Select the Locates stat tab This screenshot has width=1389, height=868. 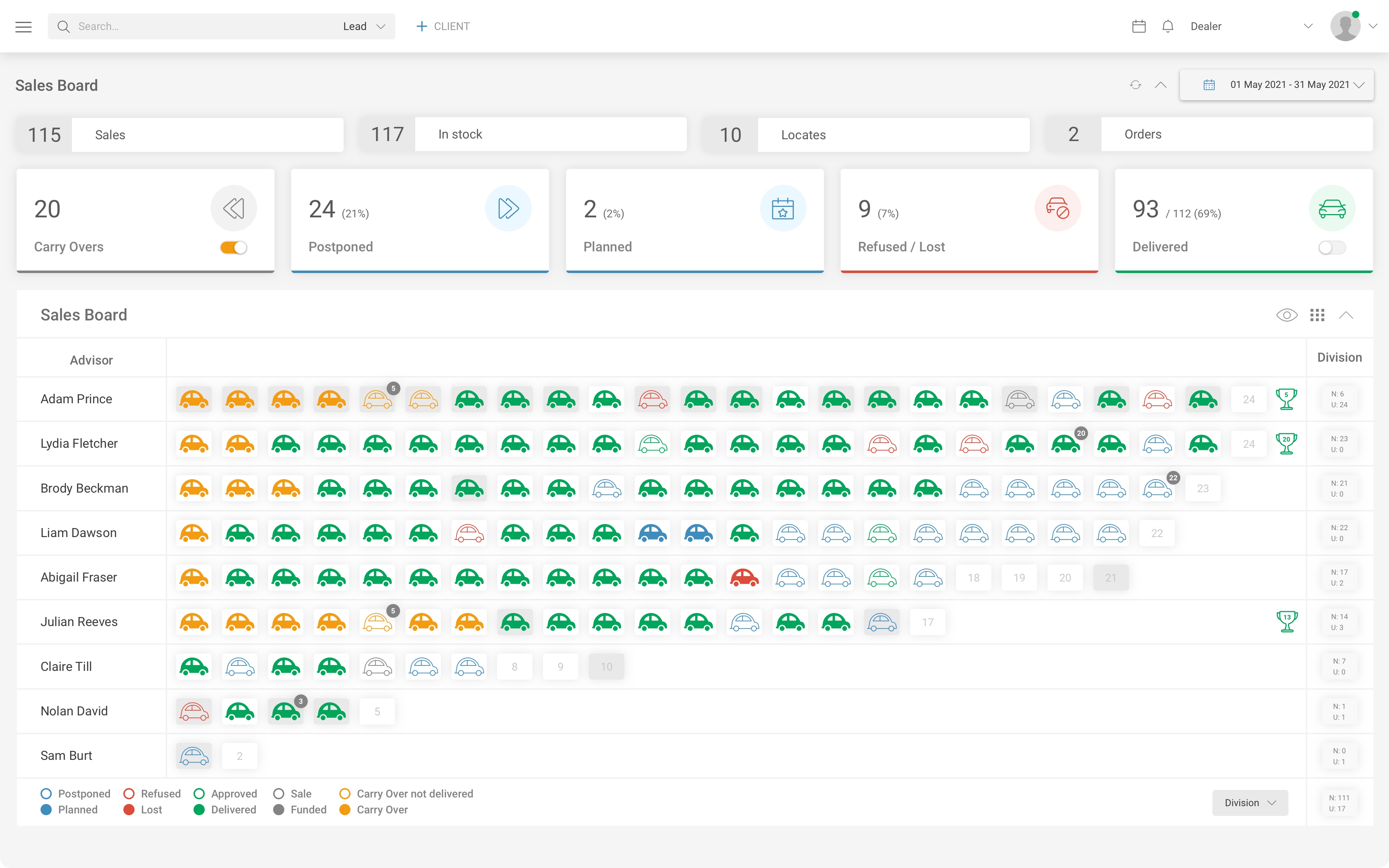[866, 135]
